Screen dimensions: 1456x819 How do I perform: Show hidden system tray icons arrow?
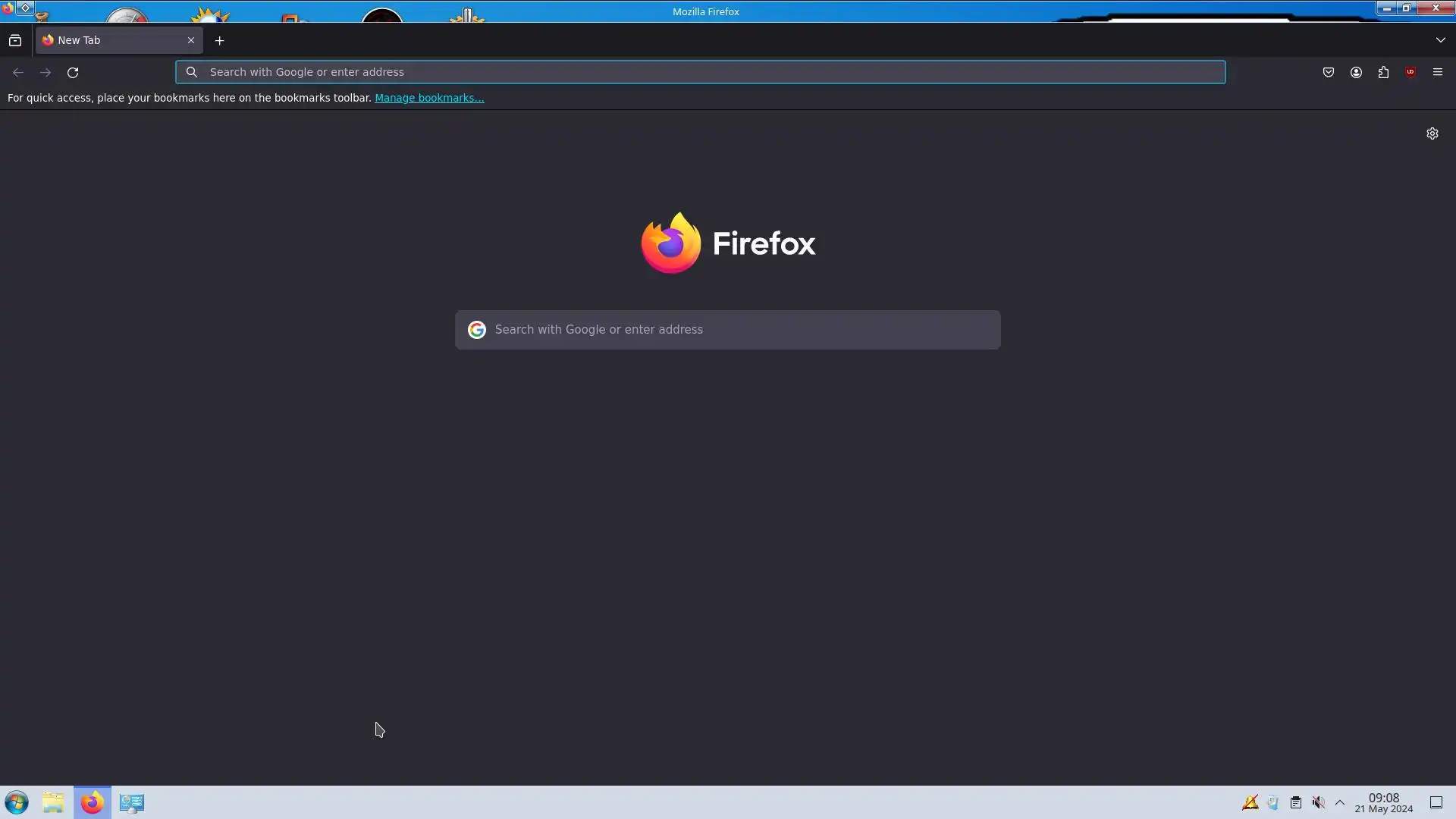(x=1340, y=802)
